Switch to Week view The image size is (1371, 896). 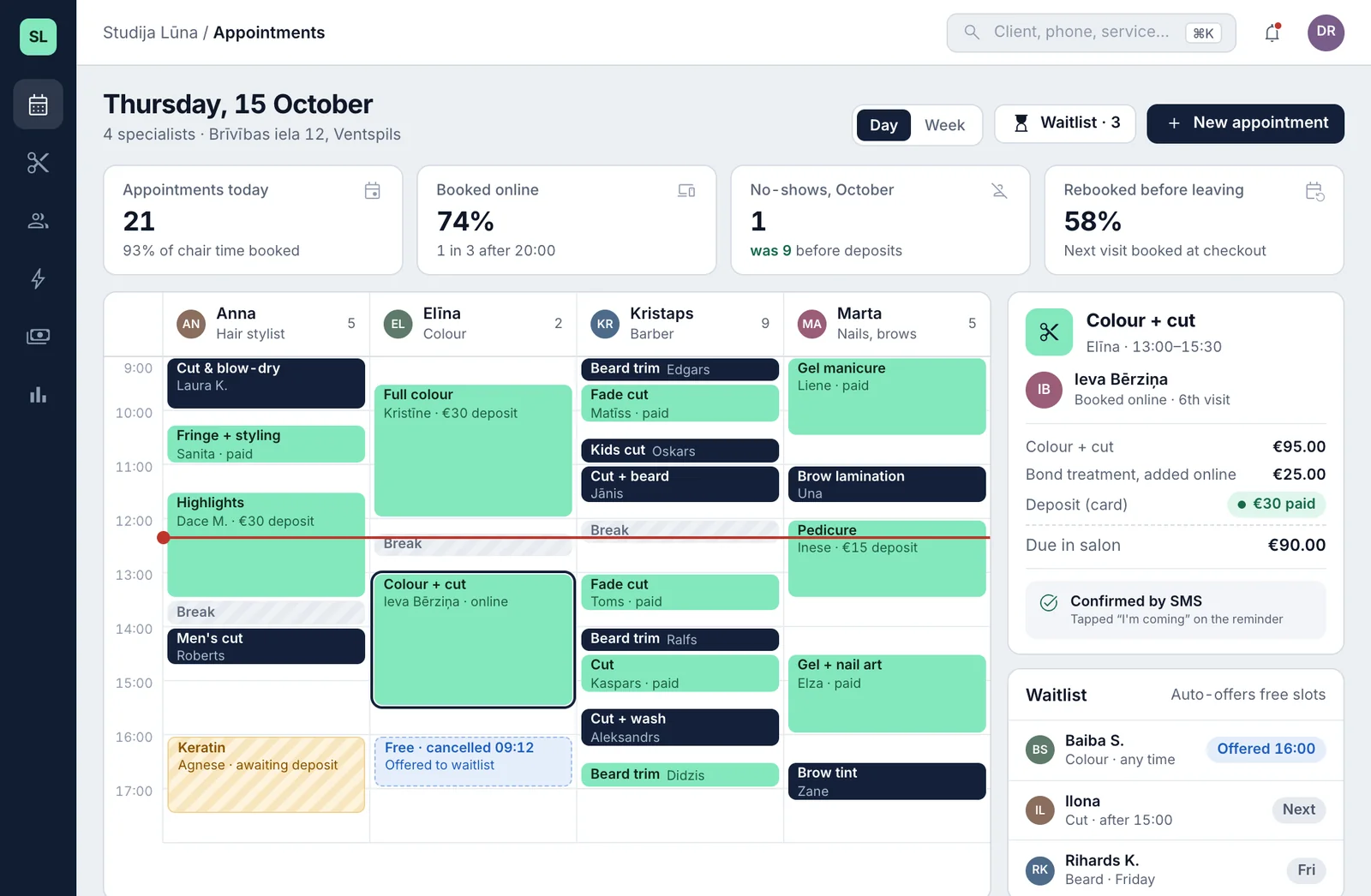tap(944, 125)
